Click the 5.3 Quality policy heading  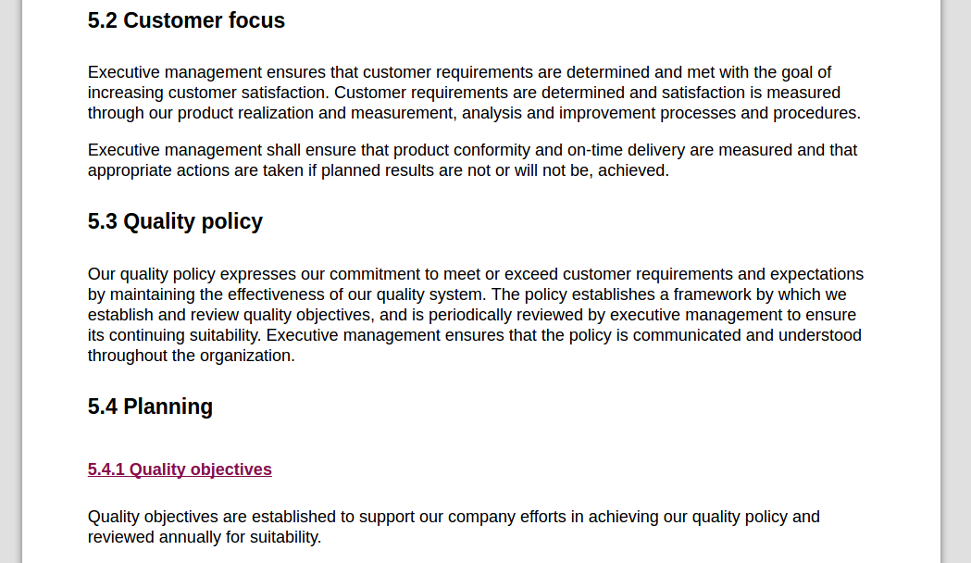(x=175, y=221)
